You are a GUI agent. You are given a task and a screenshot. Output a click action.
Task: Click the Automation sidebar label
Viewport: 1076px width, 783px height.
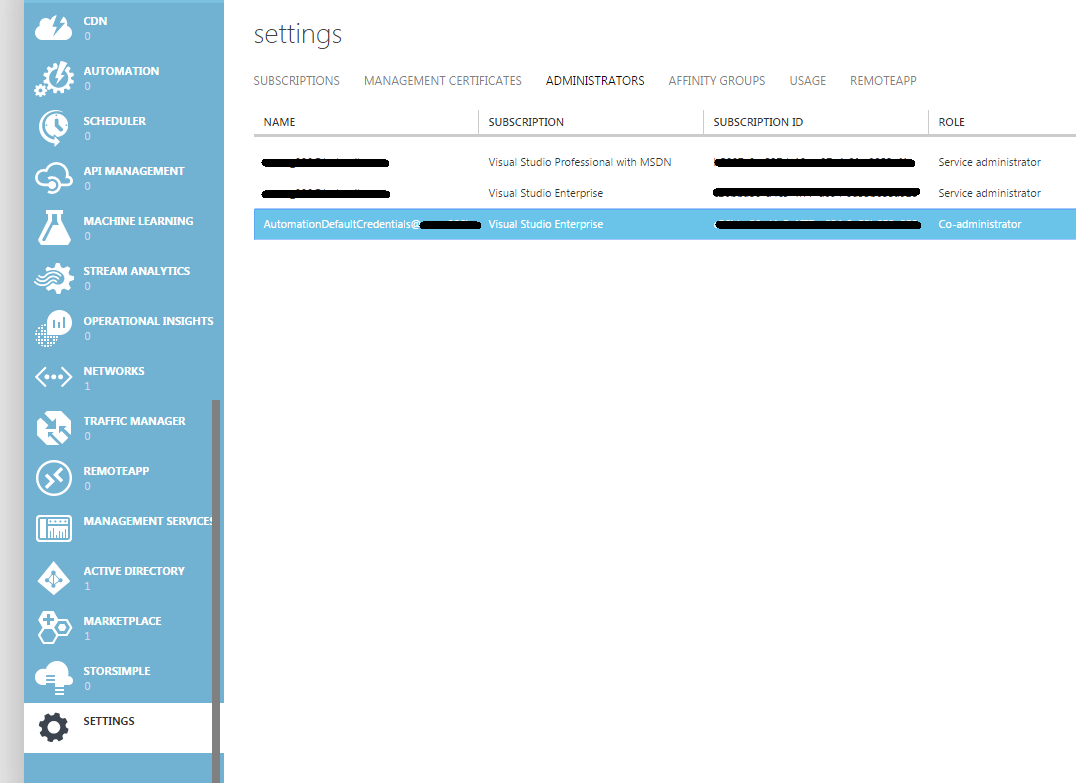click(x=121, y=71)
